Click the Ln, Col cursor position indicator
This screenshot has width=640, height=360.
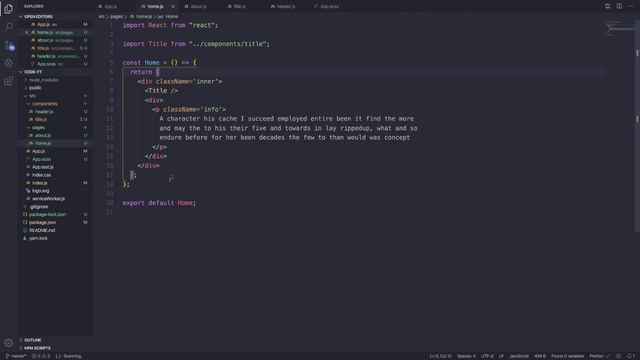pos(440,356)
